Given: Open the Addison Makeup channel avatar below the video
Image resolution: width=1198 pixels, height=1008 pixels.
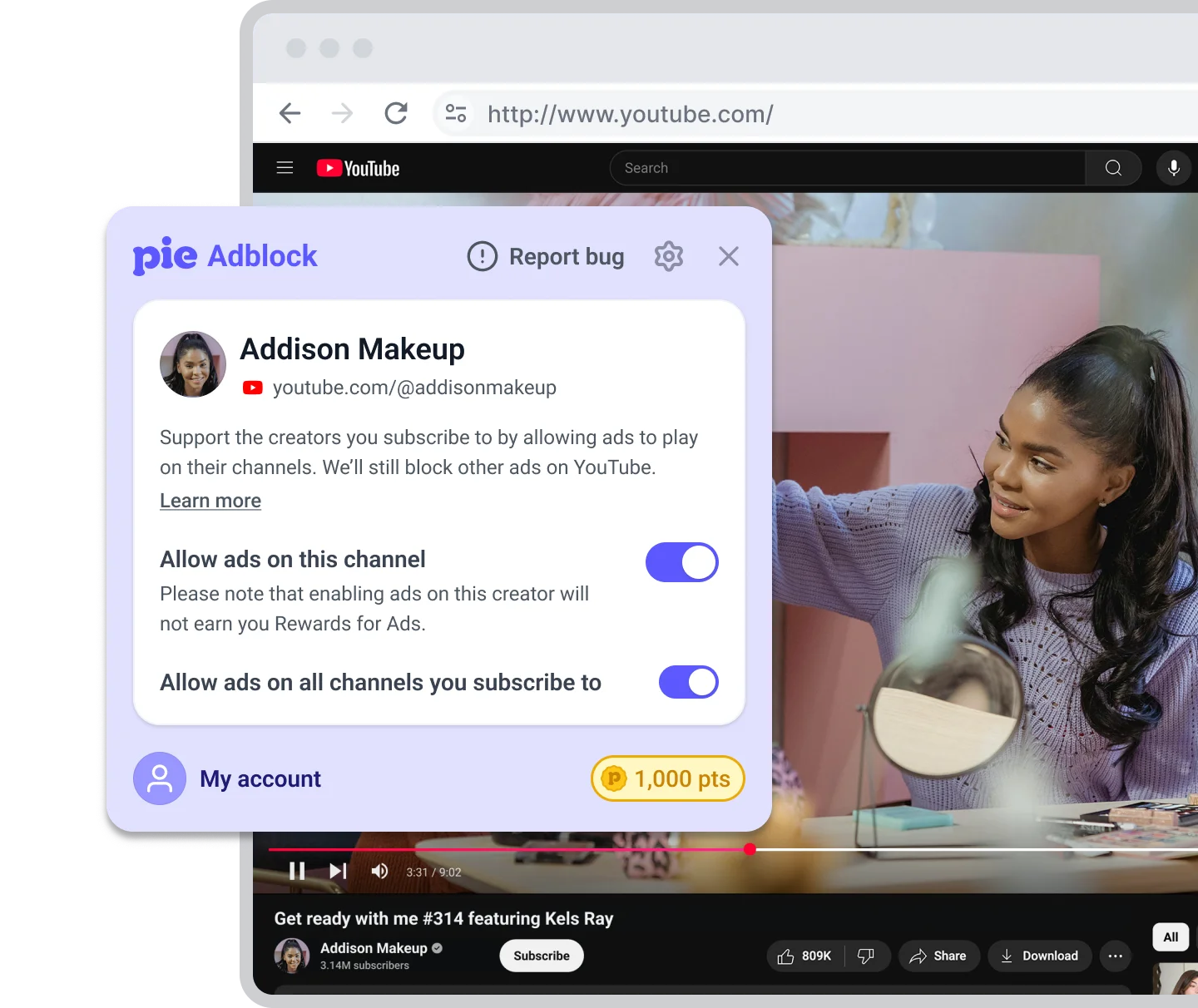Looking at the screenshot, I should tap(292, 956).
